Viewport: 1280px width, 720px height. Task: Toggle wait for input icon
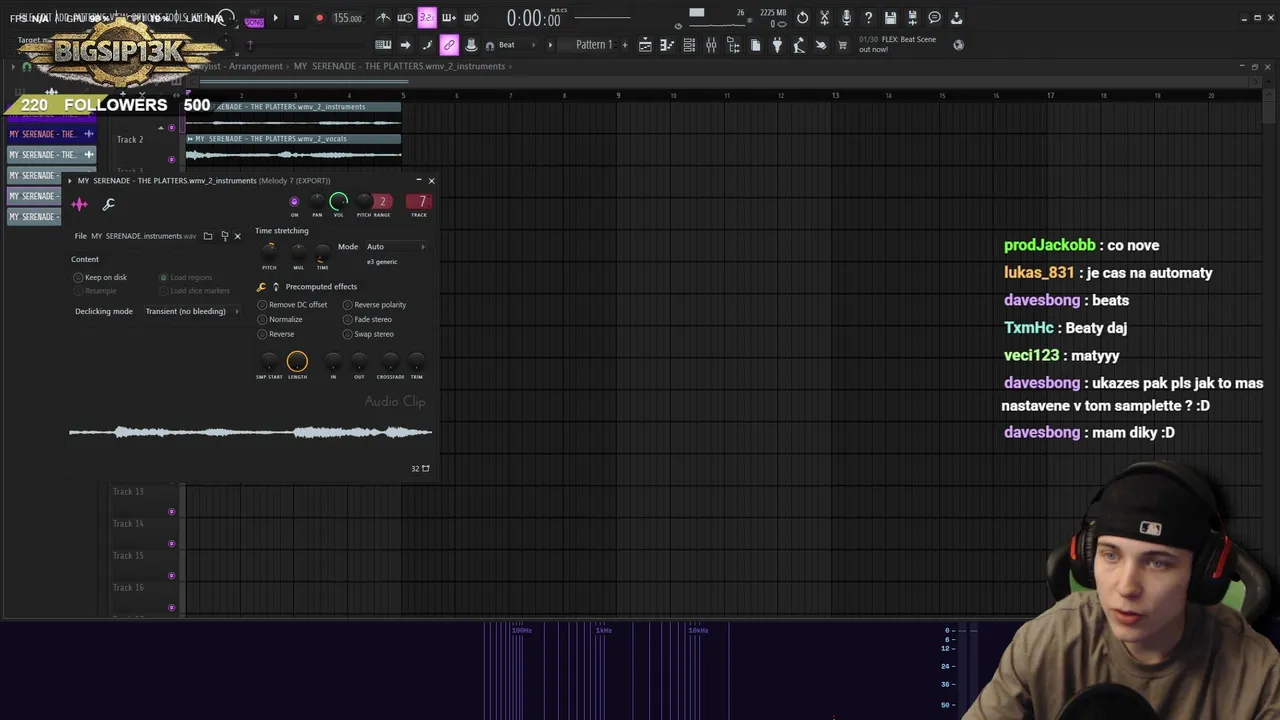coord(405,18)
